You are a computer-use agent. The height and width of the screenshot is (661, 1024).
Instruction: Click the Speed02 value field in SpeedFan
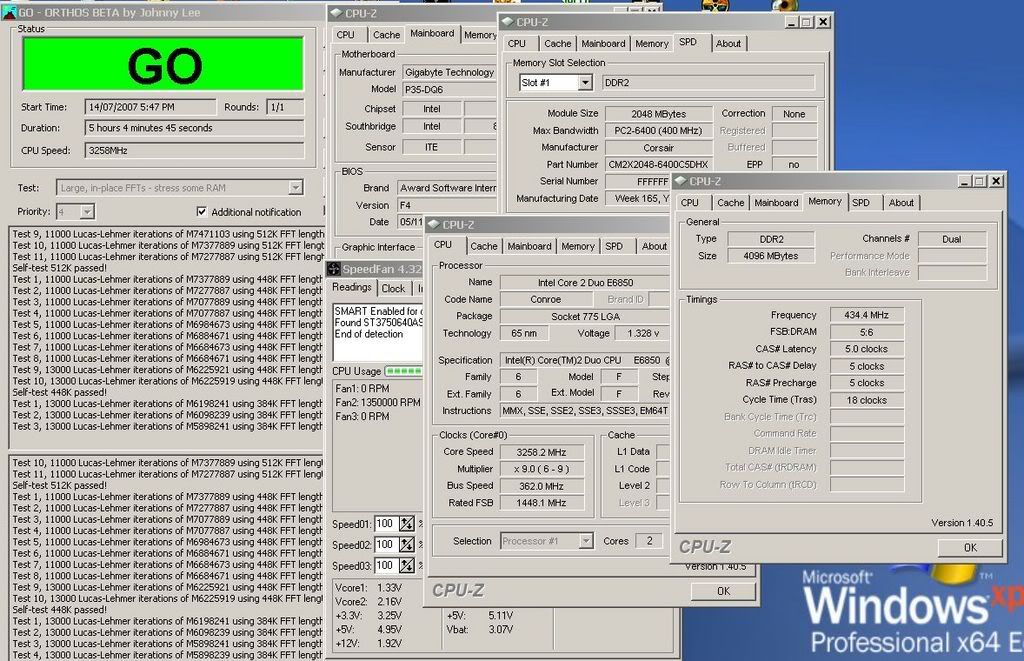pos(385,545)
